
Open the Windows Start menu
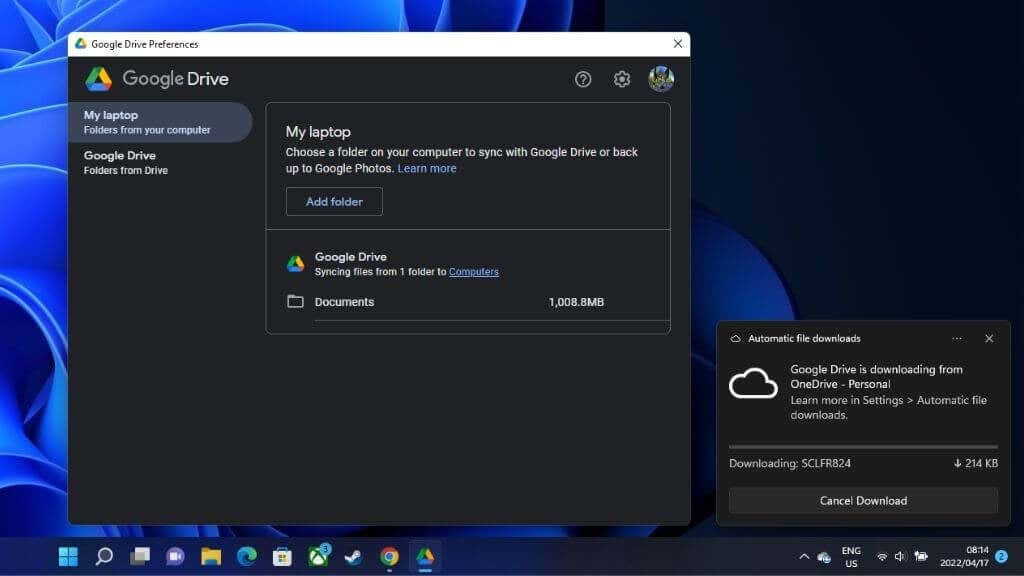(x=68, y=556)
